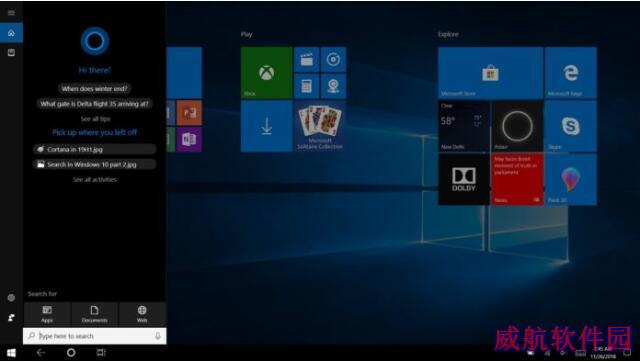Image resolution: width=640 pixels, height=362 pixels.
Task: Filter search by Web
Action: pyautogui.click(x=142, y=314)
